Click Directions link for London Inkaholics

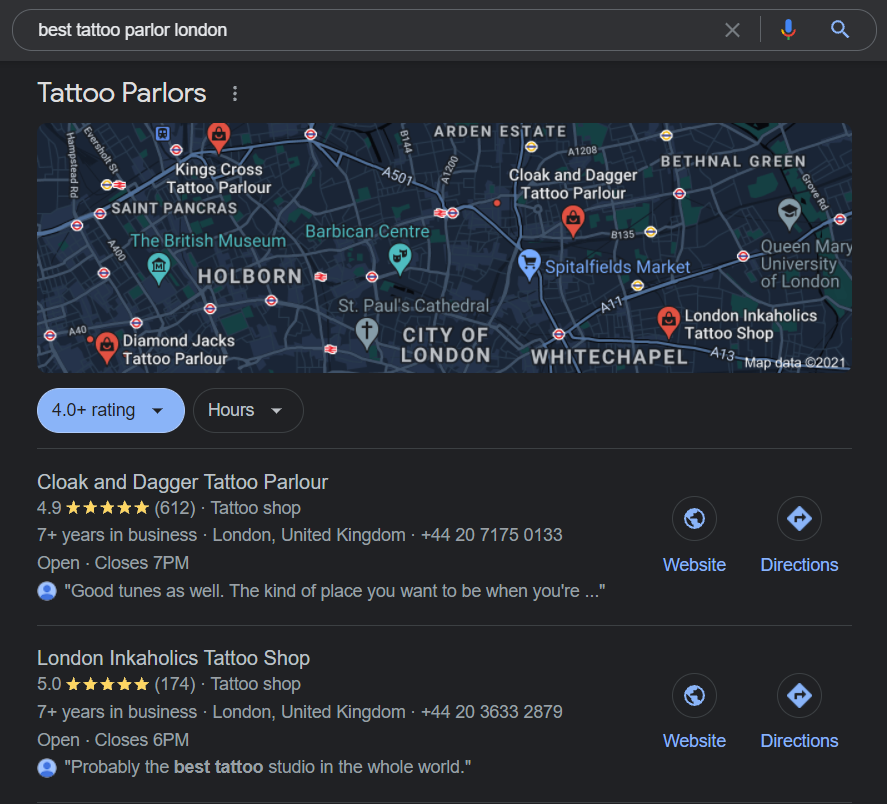coord(799,741)
